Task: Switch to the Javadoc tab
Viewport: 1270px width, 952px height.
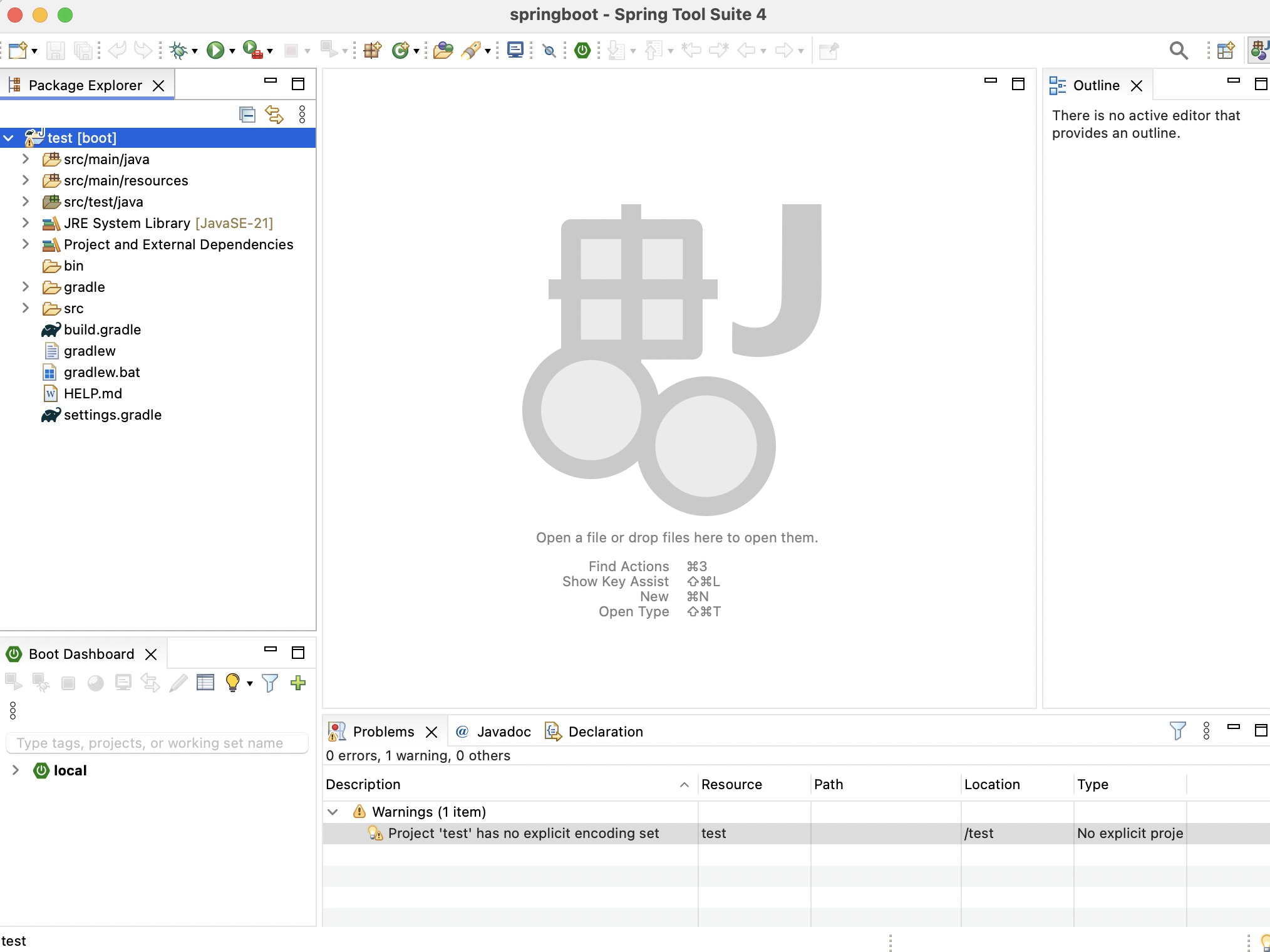Action: 503,732
